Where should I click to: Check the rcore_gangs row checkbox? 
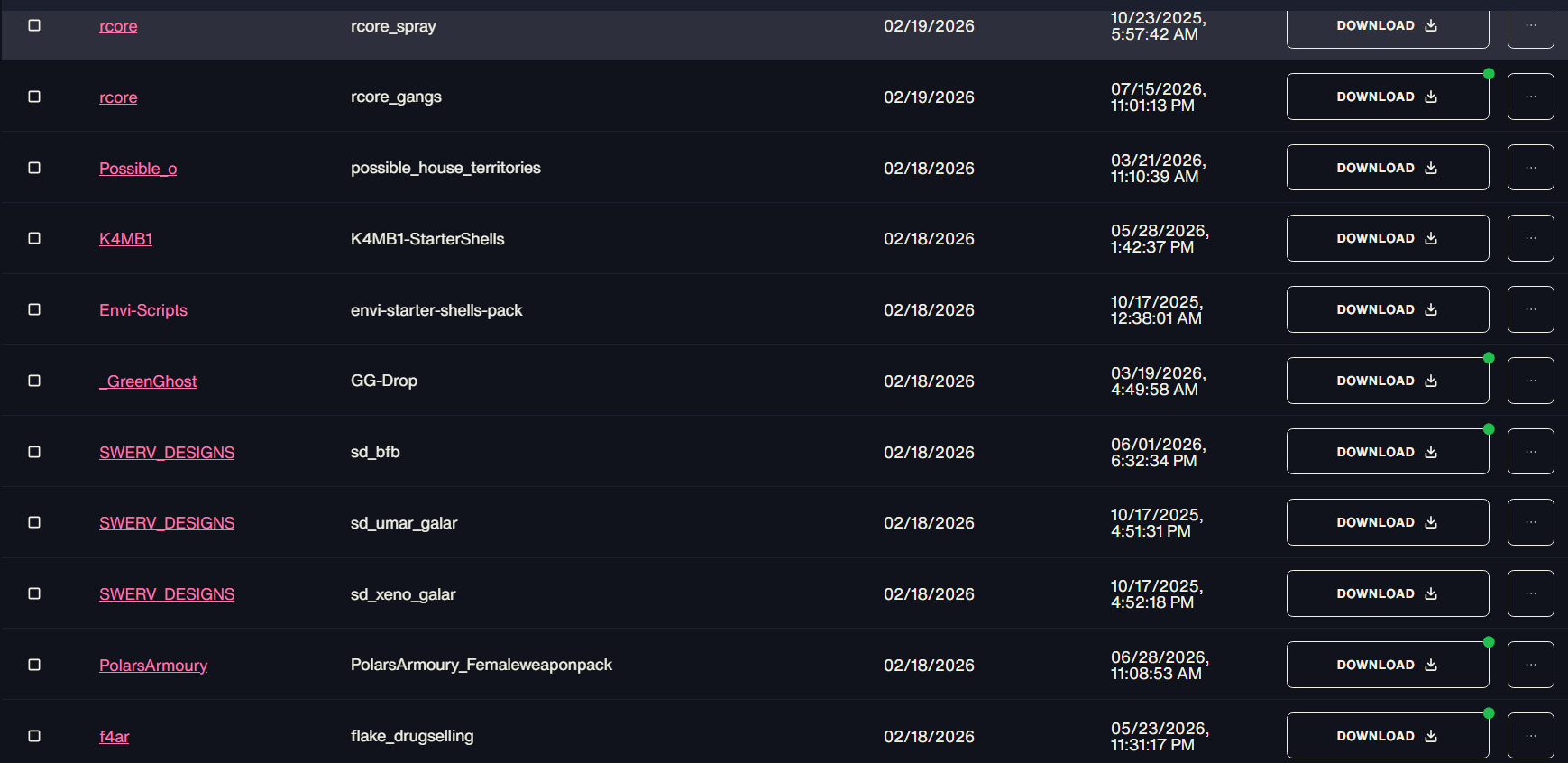point(34,97)
